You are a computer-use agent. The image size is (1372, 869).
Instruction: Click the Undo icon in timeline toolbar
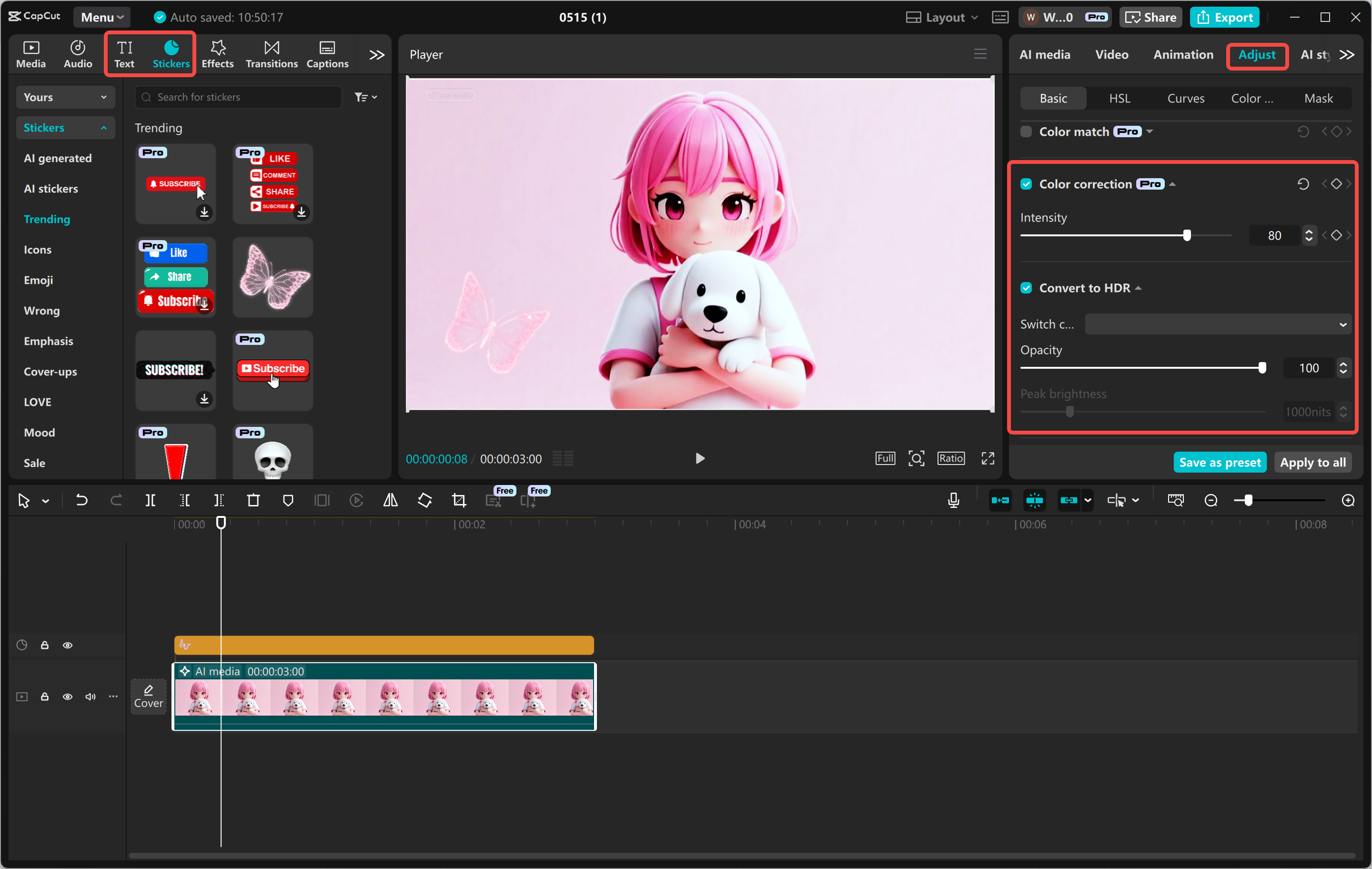pos(81,500)
